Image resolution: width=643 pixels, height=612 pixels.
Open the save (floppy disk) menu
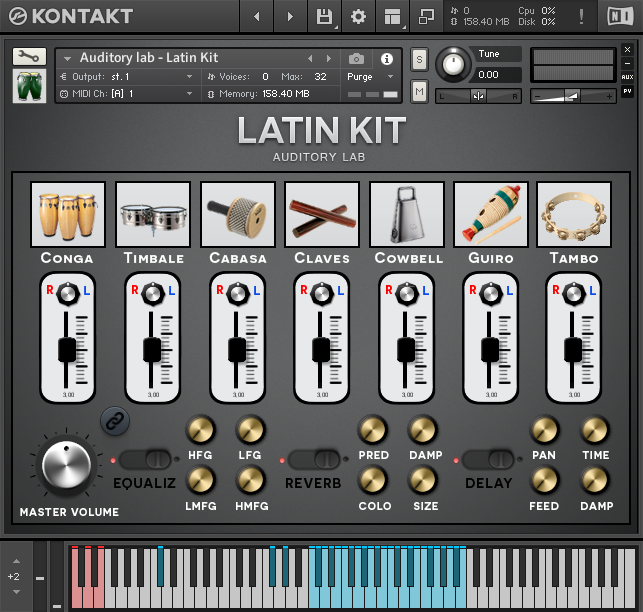(x=324, y=17)
